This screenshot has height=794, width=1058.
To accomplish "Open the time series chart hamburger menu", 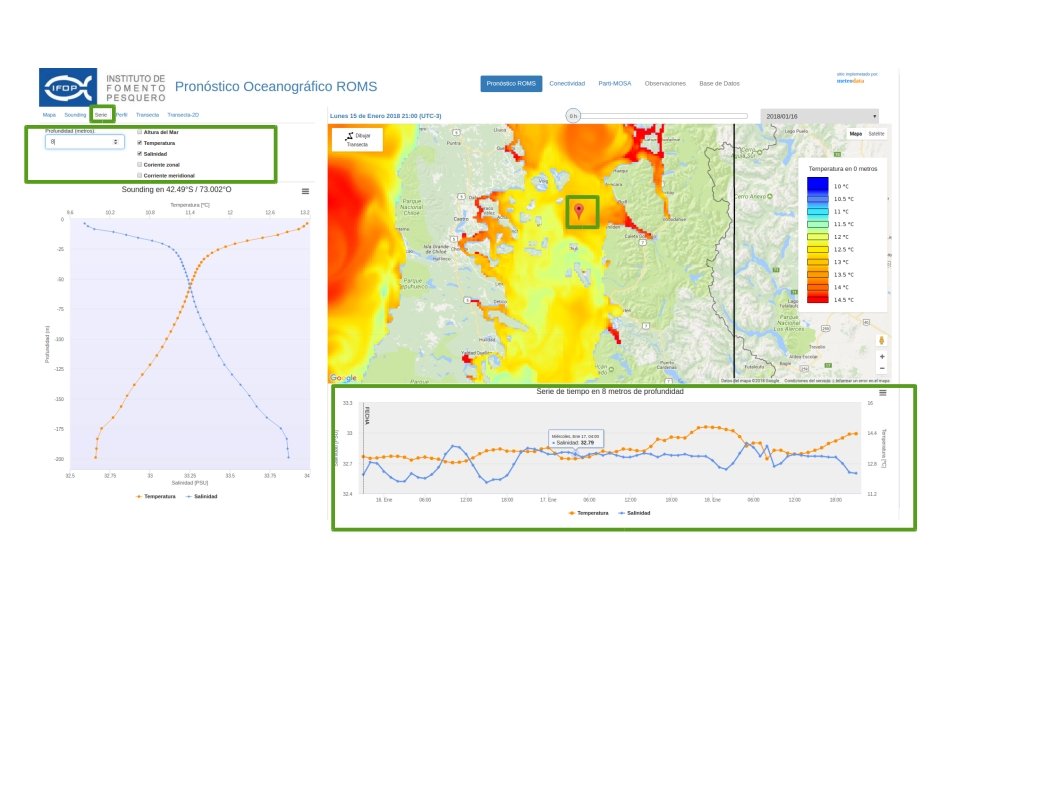I will click(x=882, y=393).
